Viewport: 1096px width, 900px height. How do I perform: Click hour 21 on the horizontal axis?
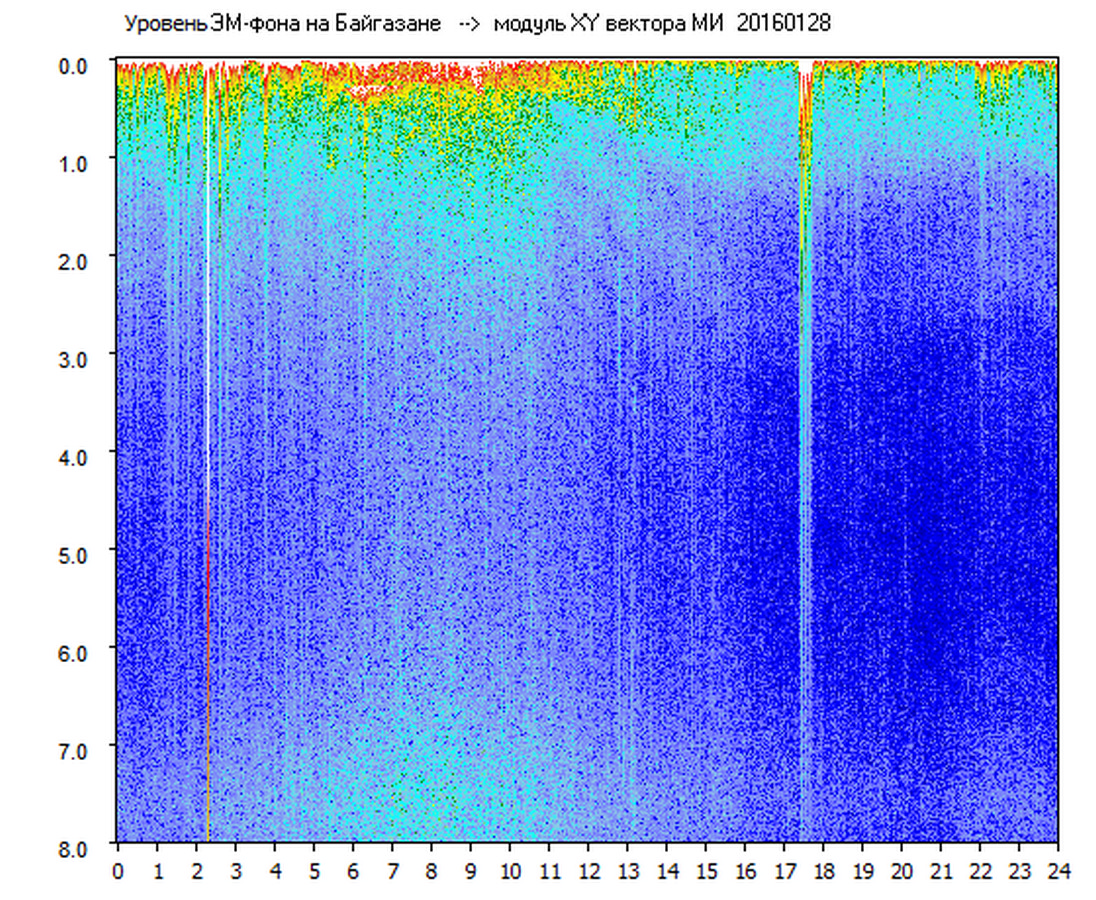tap(942, 871)
